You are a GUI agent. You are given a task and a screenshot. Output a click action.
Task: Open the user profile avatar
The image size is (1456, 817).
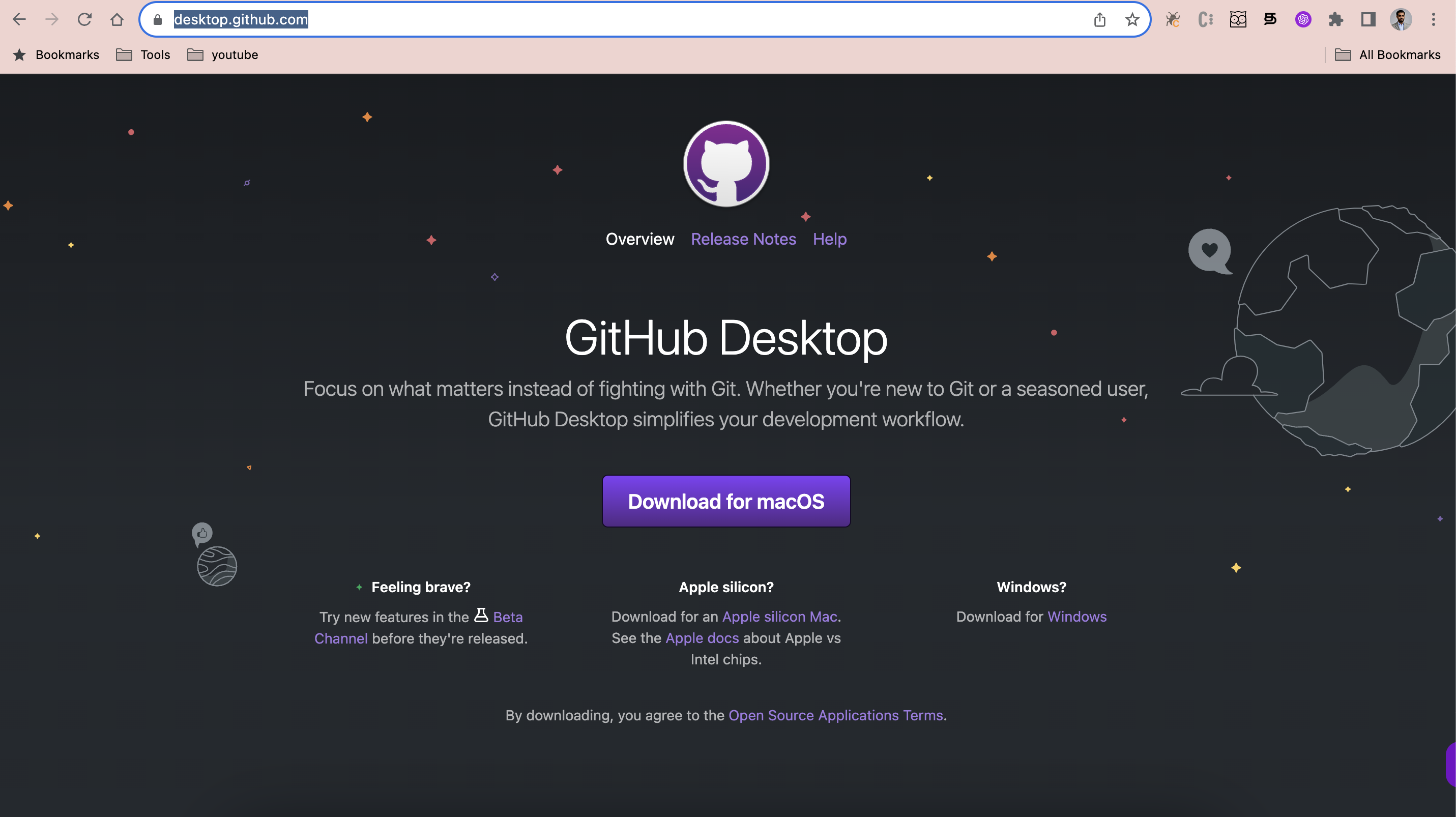tap(1401, 20)
